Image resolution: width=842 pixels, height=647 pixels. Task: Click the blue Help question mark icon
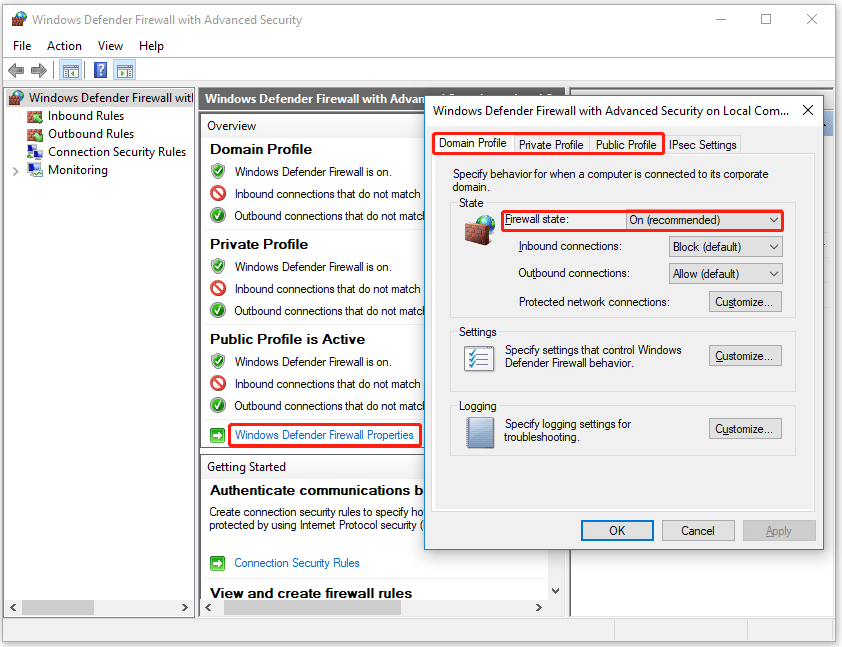pyautogui.click(x=100, y=70)
